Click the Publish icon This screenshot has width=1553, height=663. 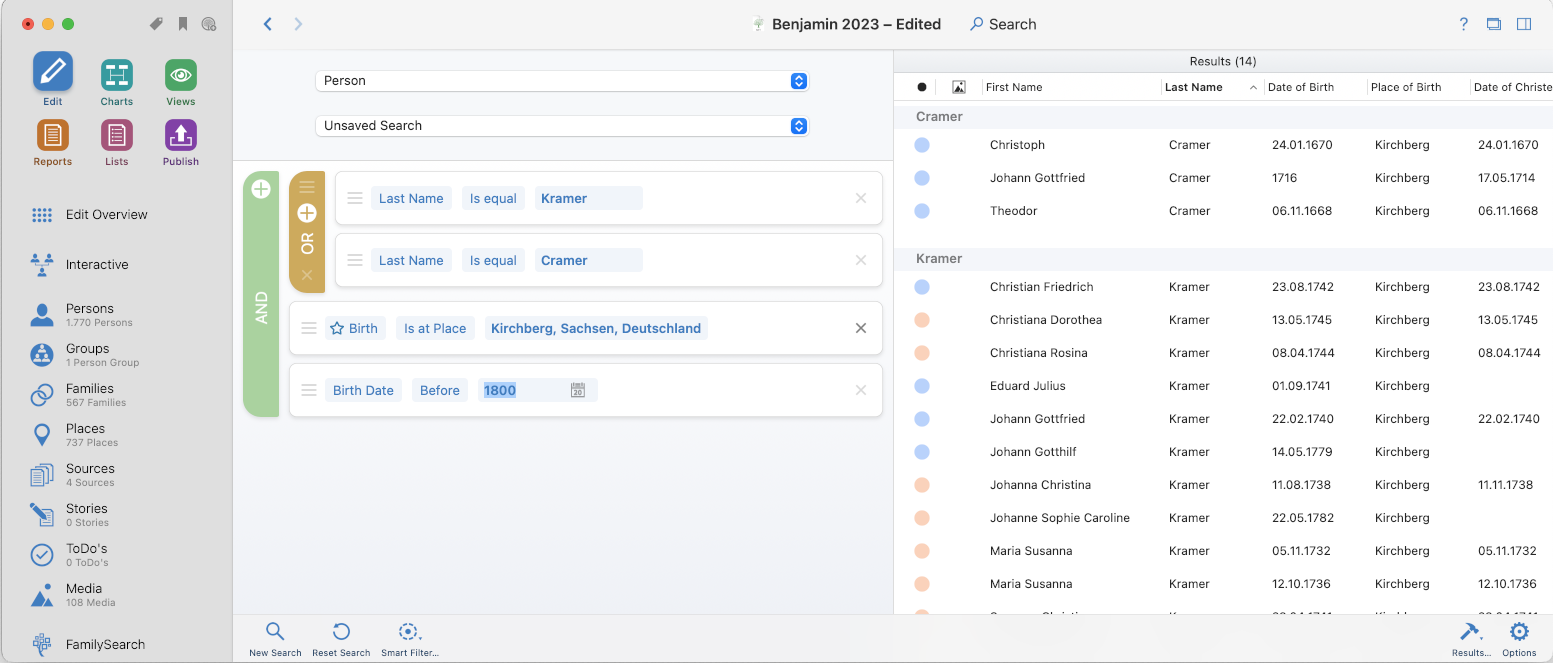[181, 135]
